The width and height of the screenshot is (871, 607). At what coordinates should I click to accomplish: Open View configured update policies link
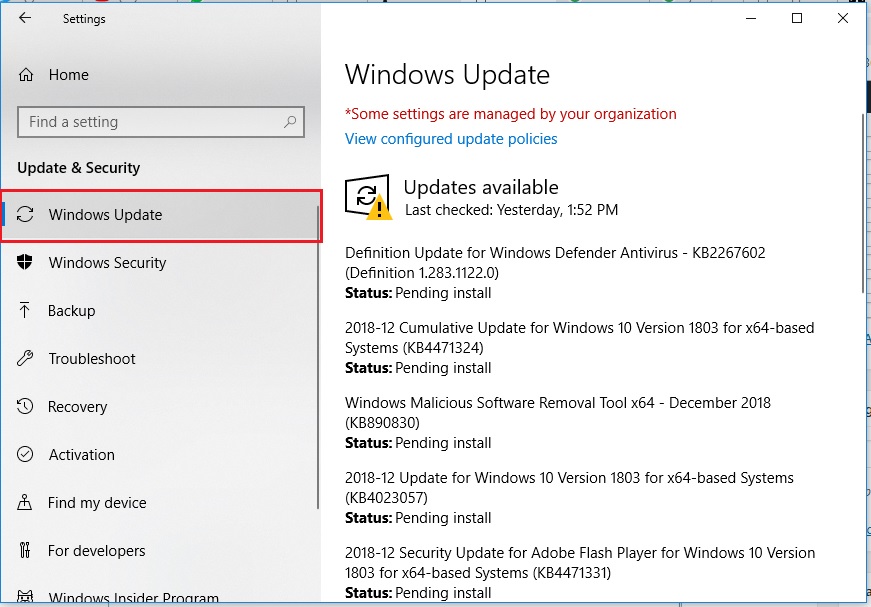tap(451, 139)
